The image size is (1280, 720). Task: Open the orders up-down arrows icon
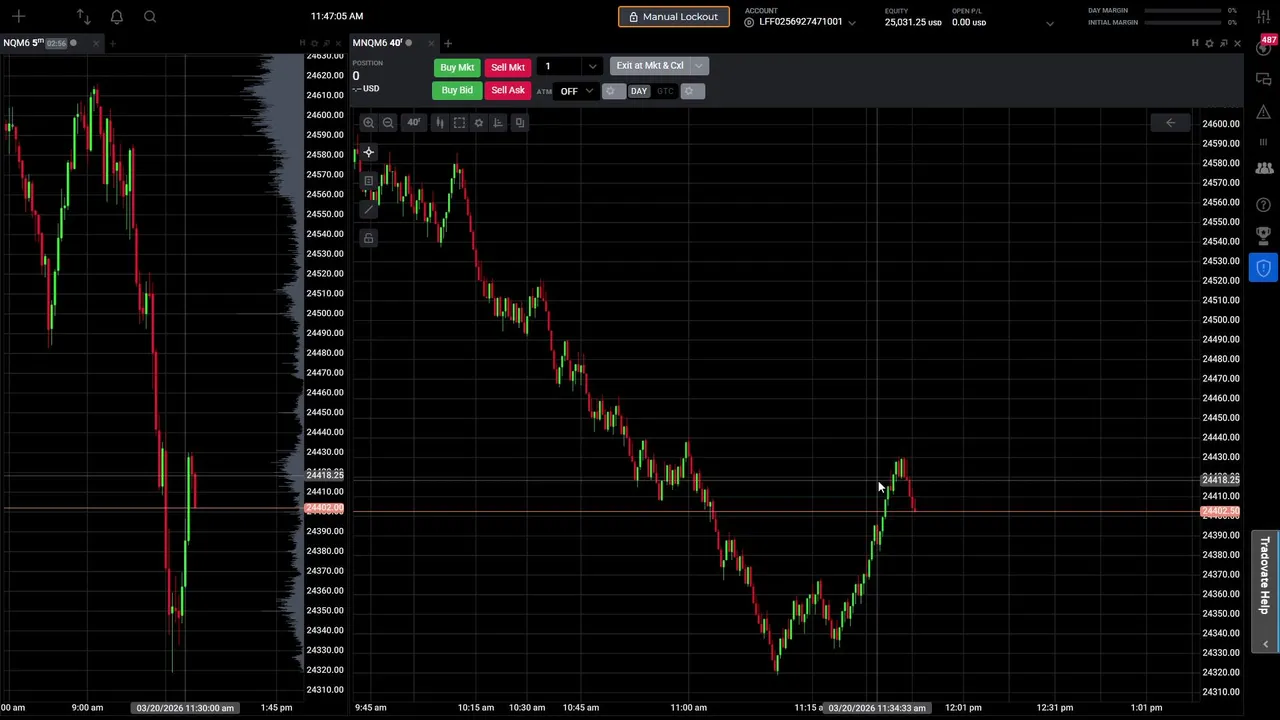tap(83, 16)
